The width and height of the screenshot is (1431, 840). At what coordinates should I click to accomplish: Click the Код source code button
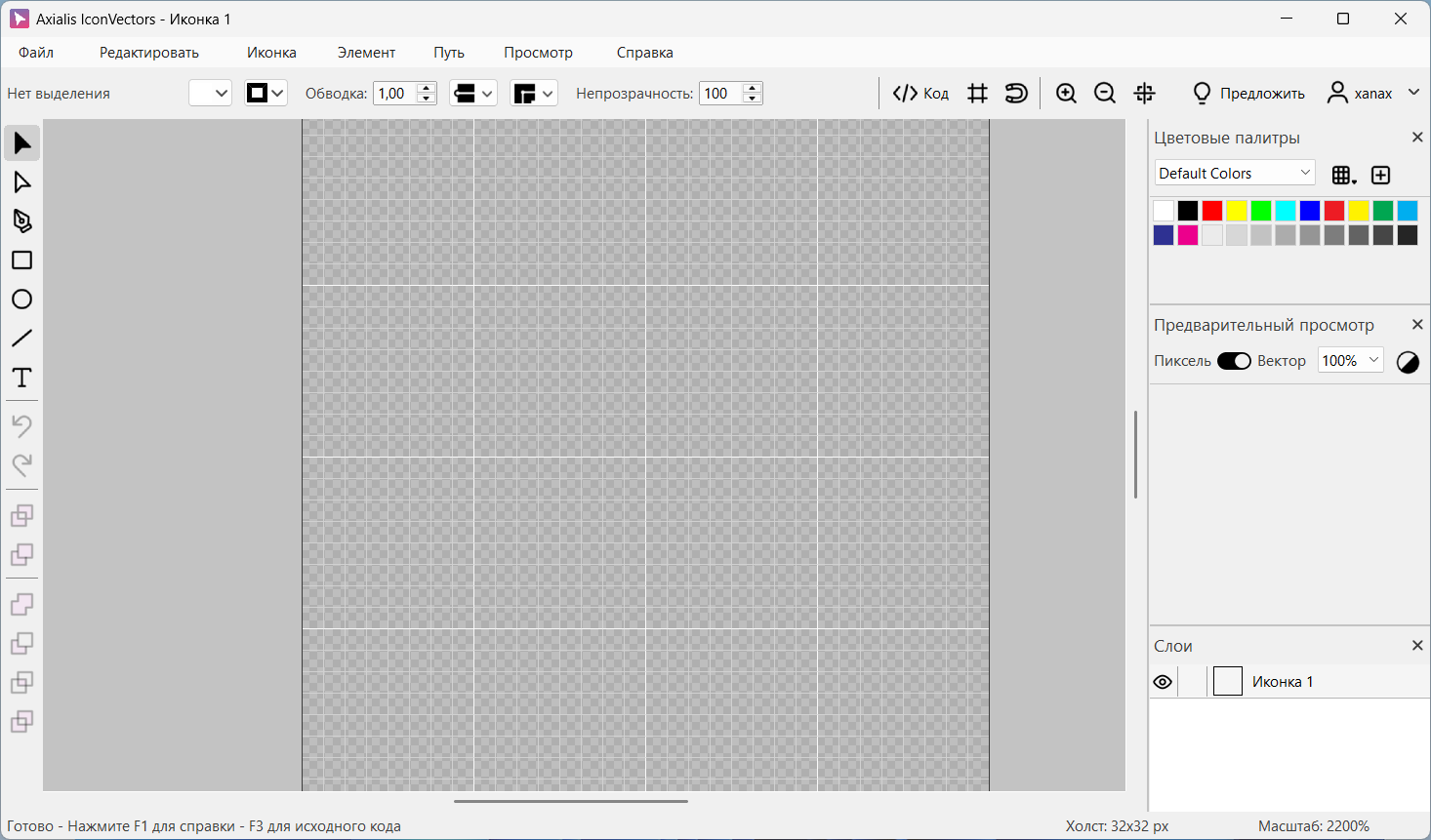920,94
